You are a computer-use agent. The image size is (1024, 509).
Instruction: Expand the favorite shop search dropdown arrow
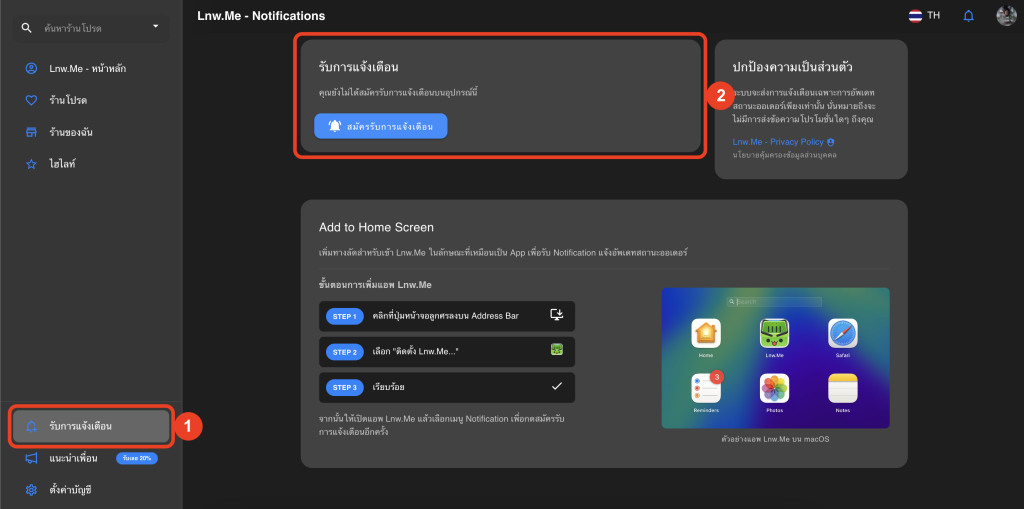click(155, 27)
